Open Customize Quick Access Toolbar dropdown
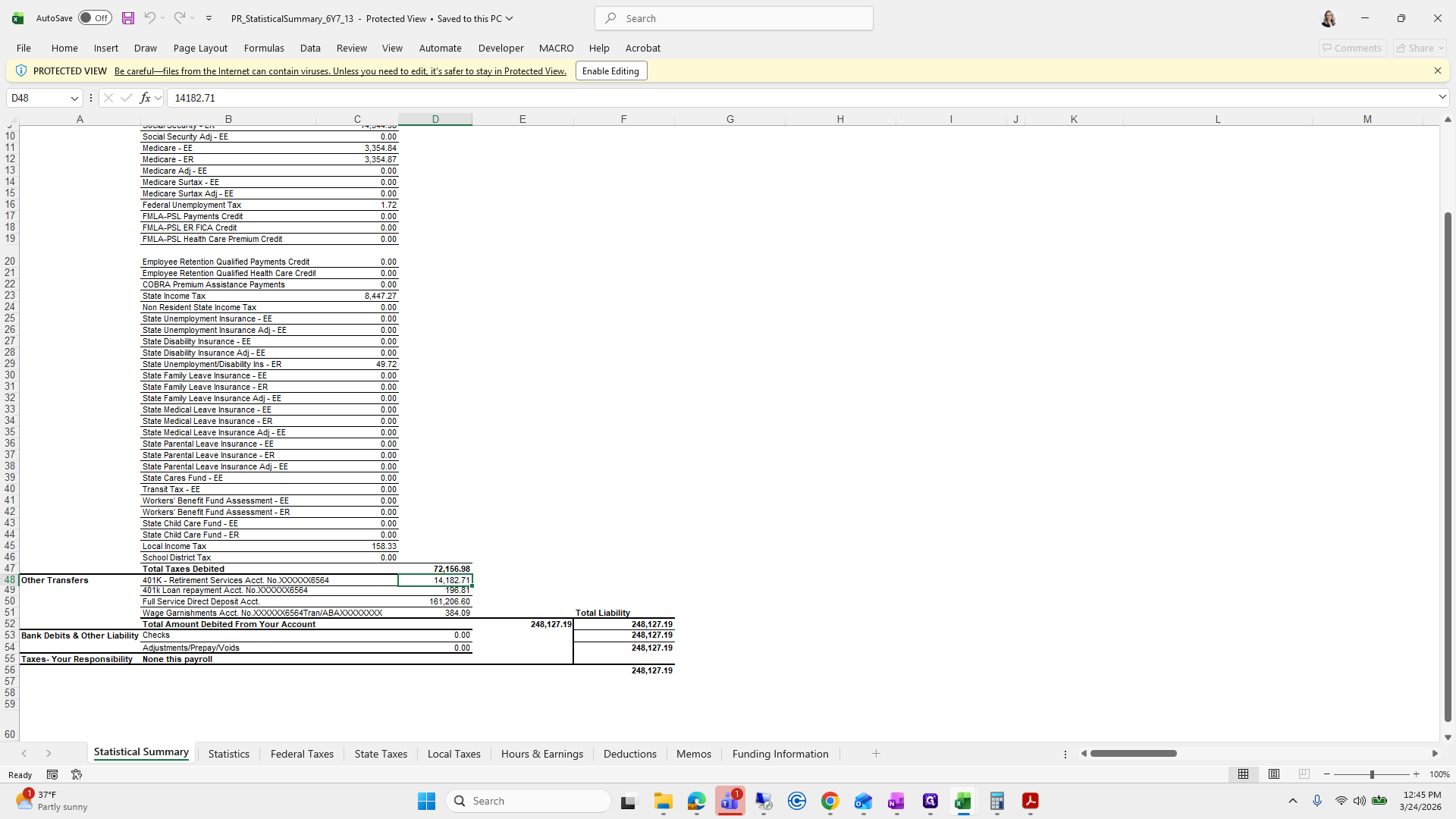 coord(209,18)
